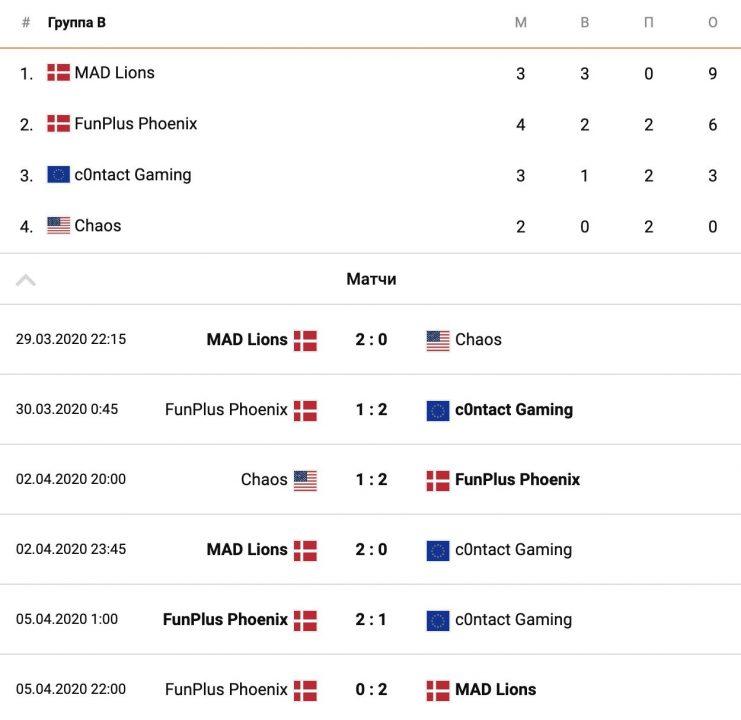Image resolution: width=741 pixels, height=720 pixels.
Task: Click the Матчи section heading
Action: tap(371, 279)
